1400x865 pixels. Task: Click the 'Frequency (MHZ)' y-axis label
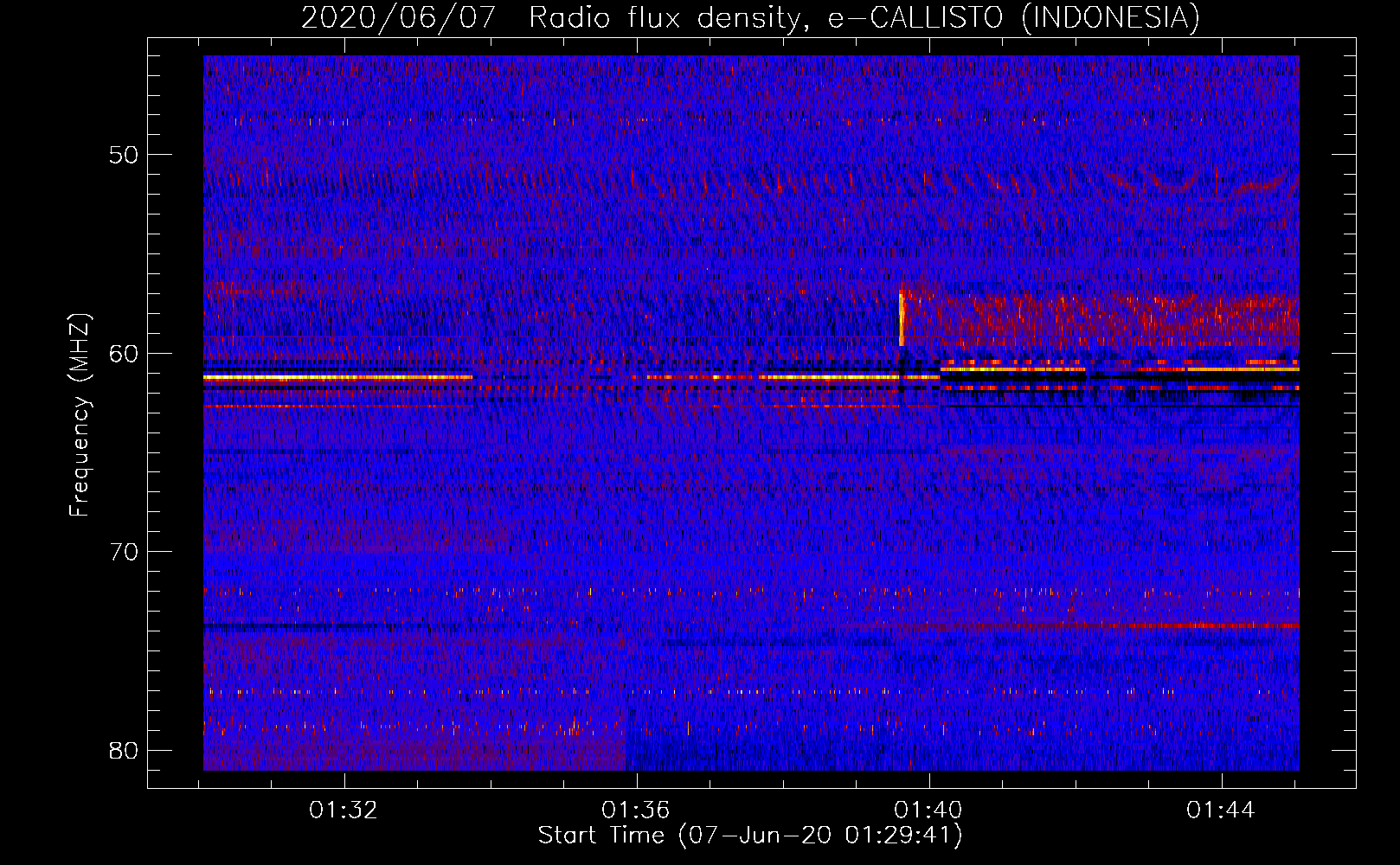point(79,415)
